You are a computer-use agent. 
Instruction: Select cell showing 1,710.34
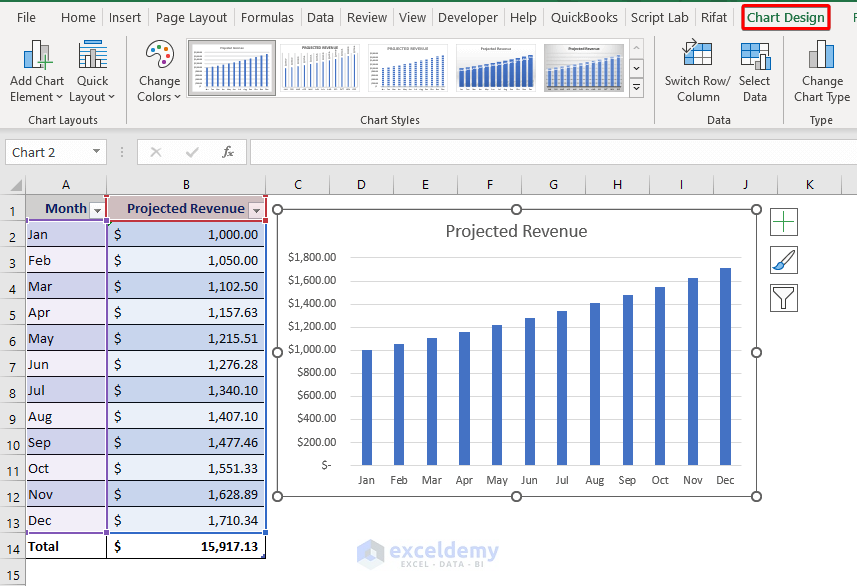[x=186, y=520]
